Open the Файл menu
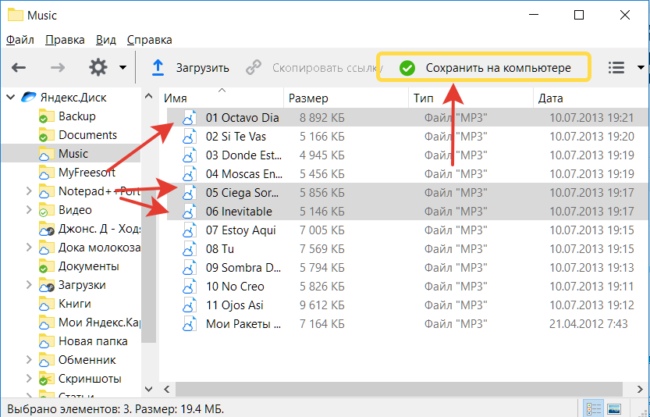The width and height of the screenshot is (650, 417). tap(20, 40)
